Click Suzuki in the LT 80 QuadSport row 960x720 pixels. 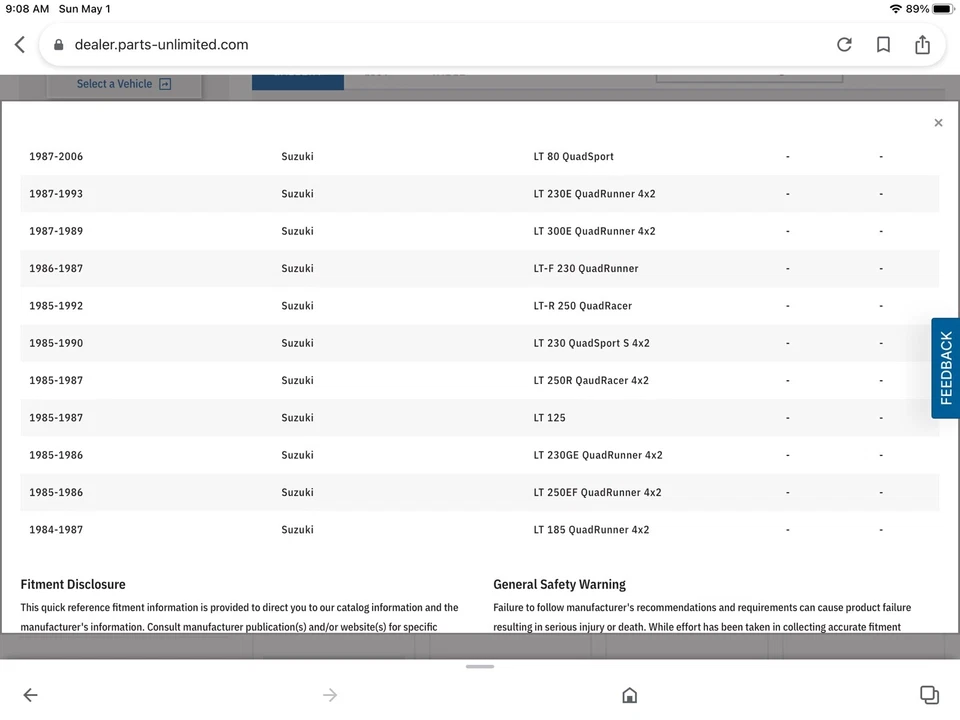(298, 157)
